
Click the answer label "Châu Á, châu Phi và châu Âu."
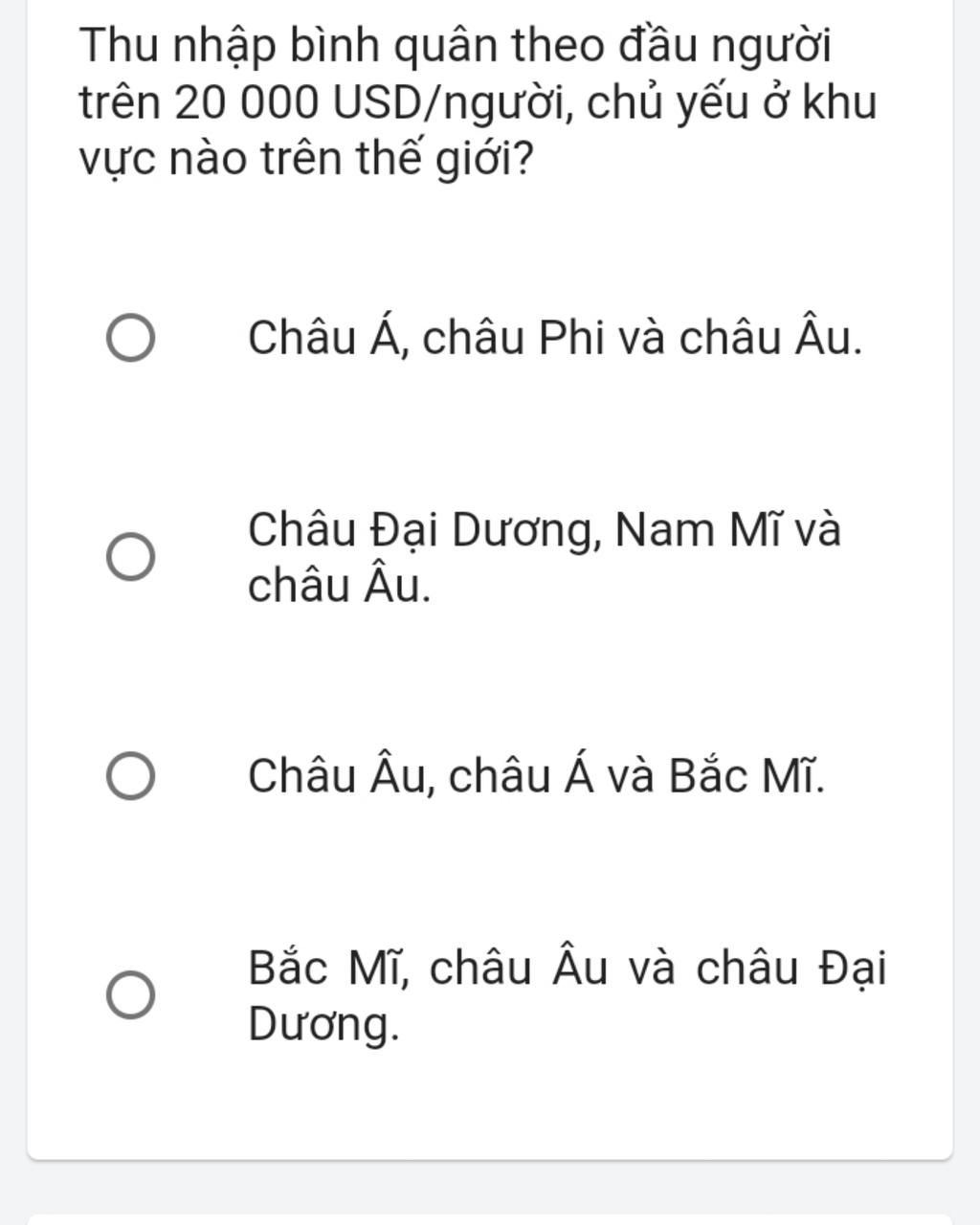pyautogui.click(x=554, y=338)
